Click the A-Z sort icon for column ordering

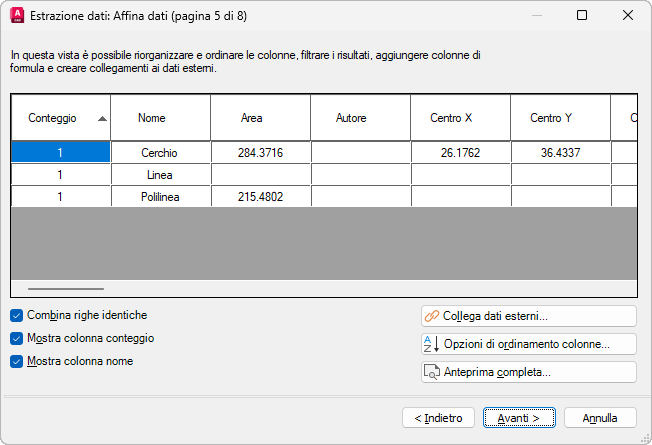(x=432, y=344)
